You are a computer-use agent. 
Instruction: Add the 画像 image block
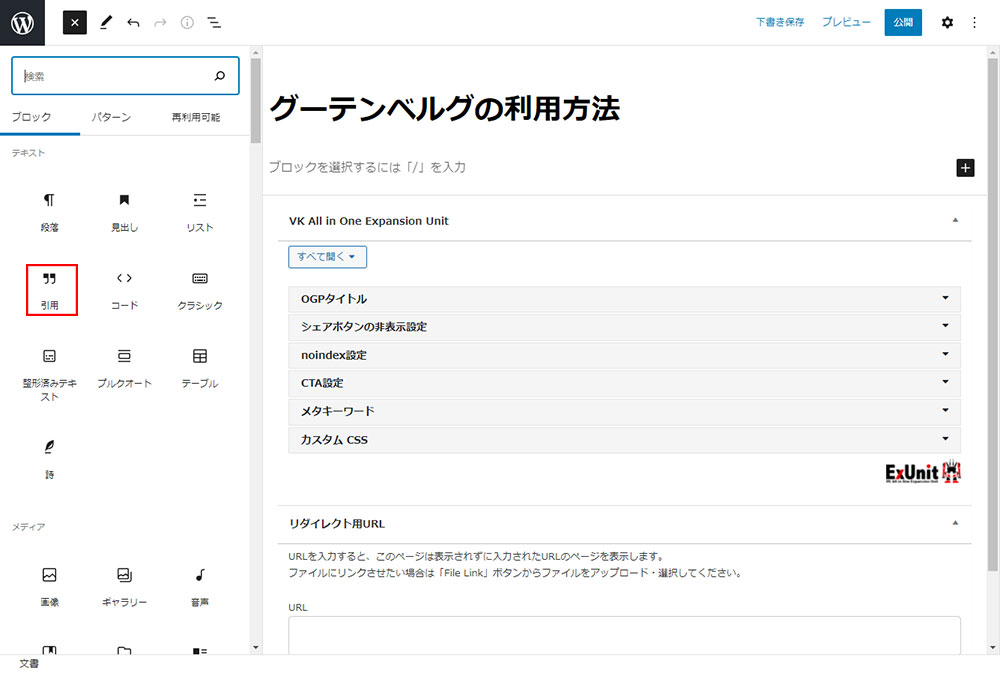click(49, 586)
